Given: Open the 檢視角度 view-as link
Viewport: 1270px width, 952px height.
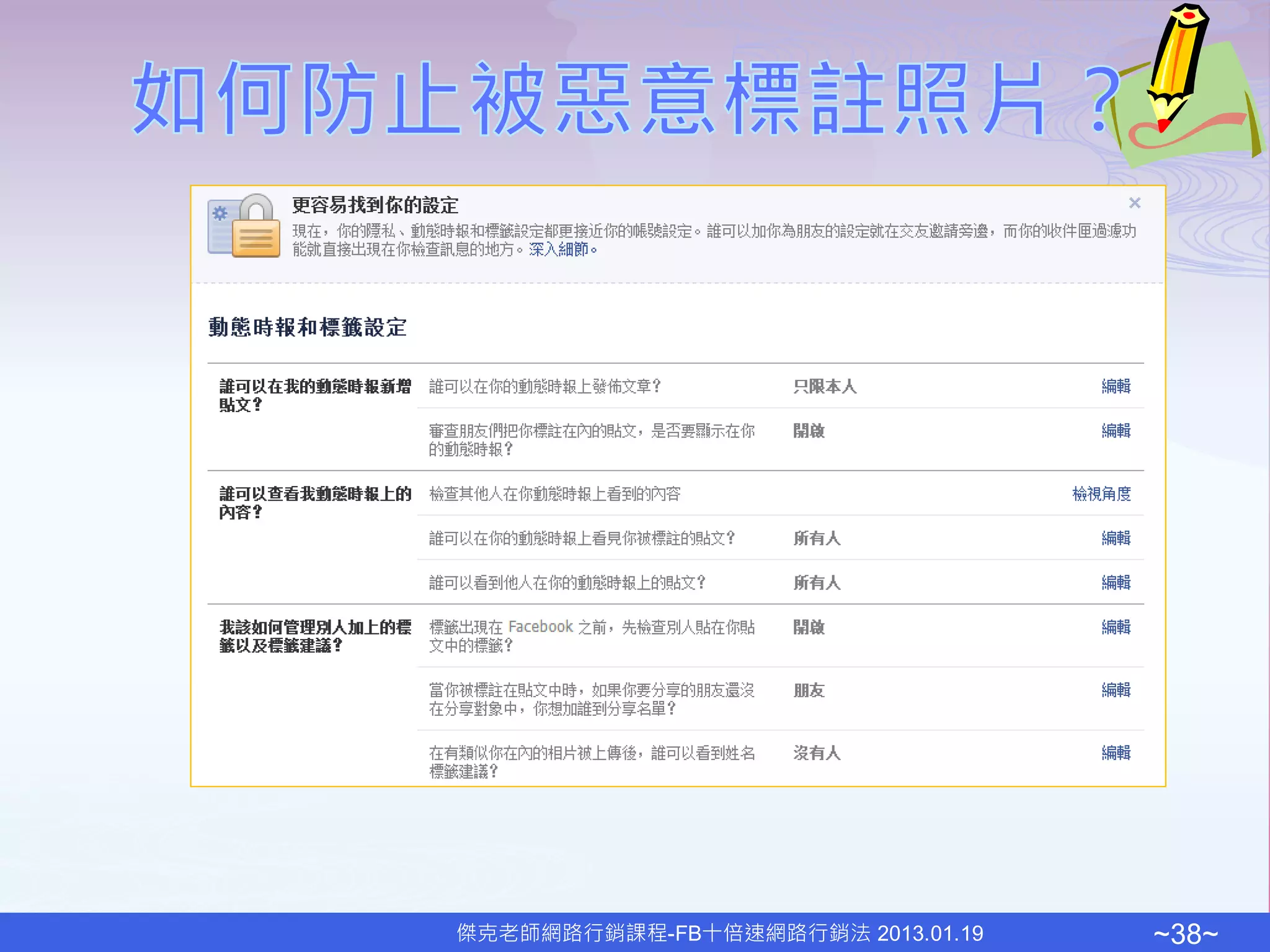Looking at the screenshot, I should [1101, 493].
